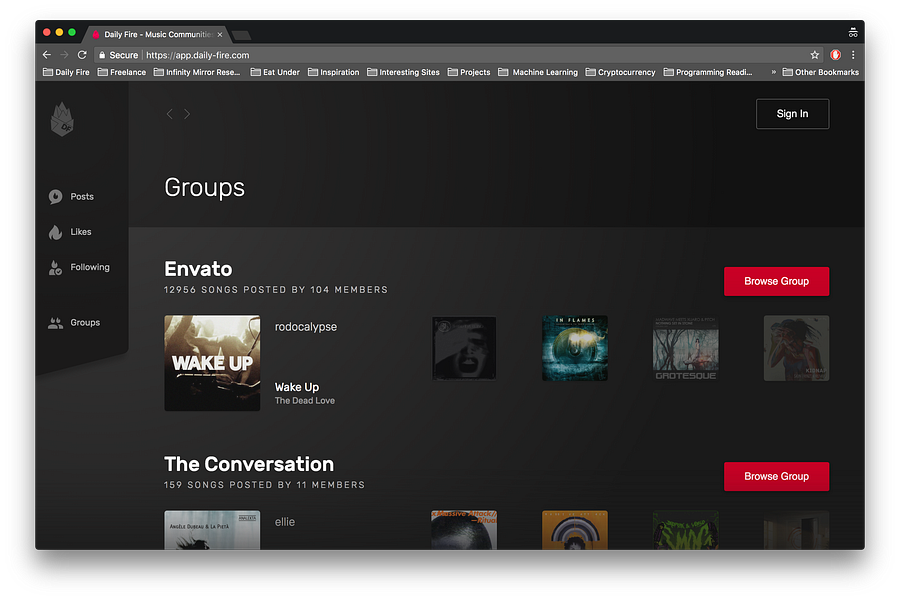900x600 pixels.
Task: Open Freelance bookmark folder
Action: click(122, 72)
